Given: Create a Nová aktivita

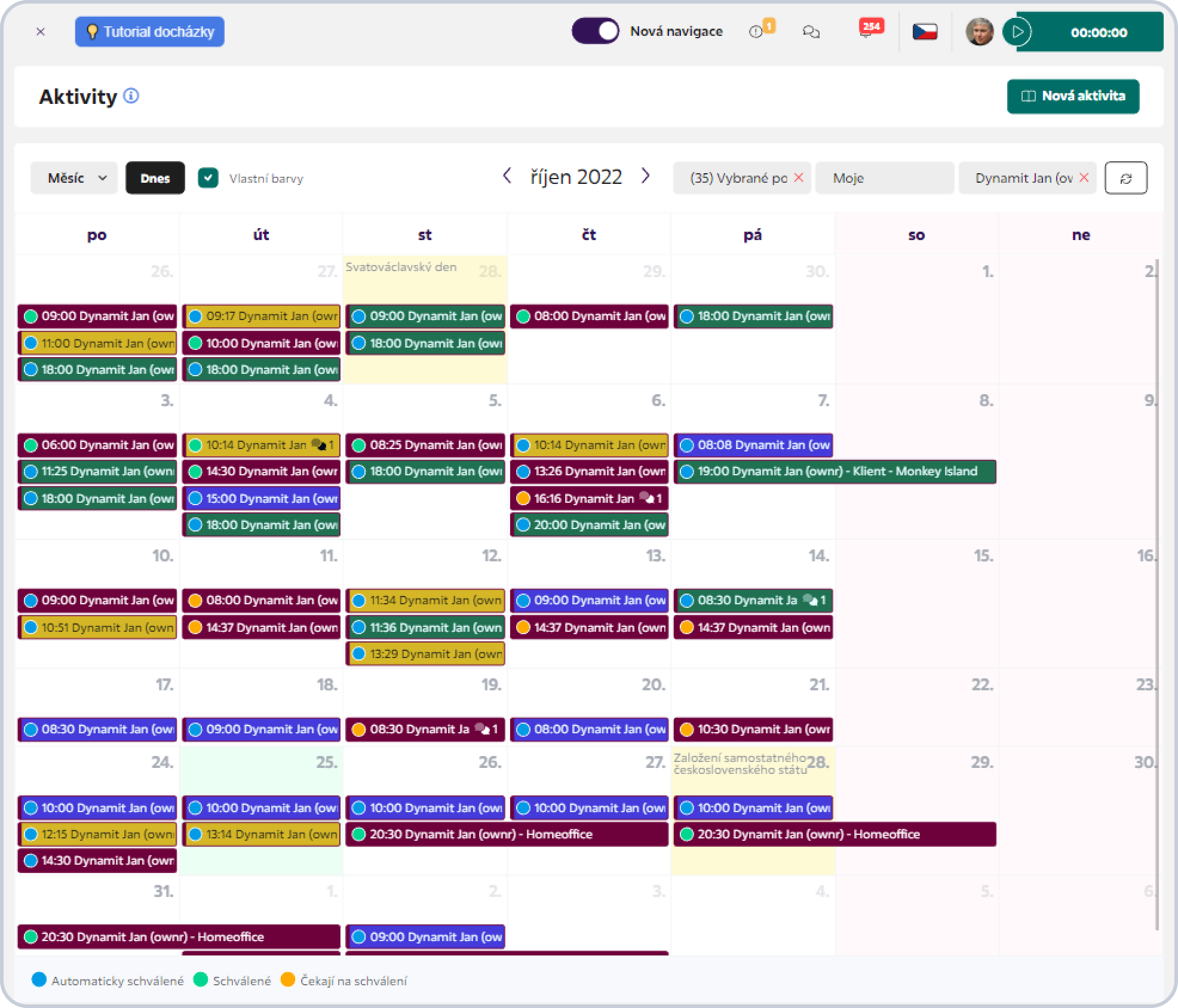Looking at the screenshot, I should click(1073, 96).
